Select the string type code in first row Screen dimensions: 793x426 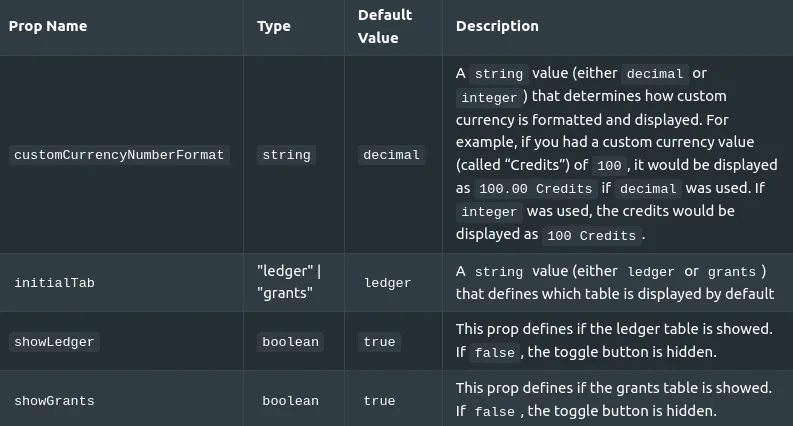pos(286,155)
